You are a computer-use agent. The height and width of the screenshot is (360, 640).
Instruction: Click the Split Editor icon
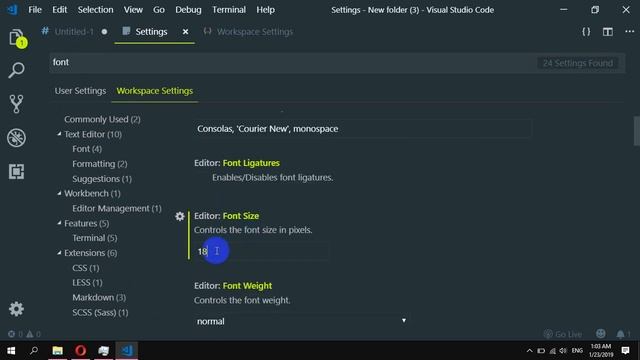pos(608,32)
